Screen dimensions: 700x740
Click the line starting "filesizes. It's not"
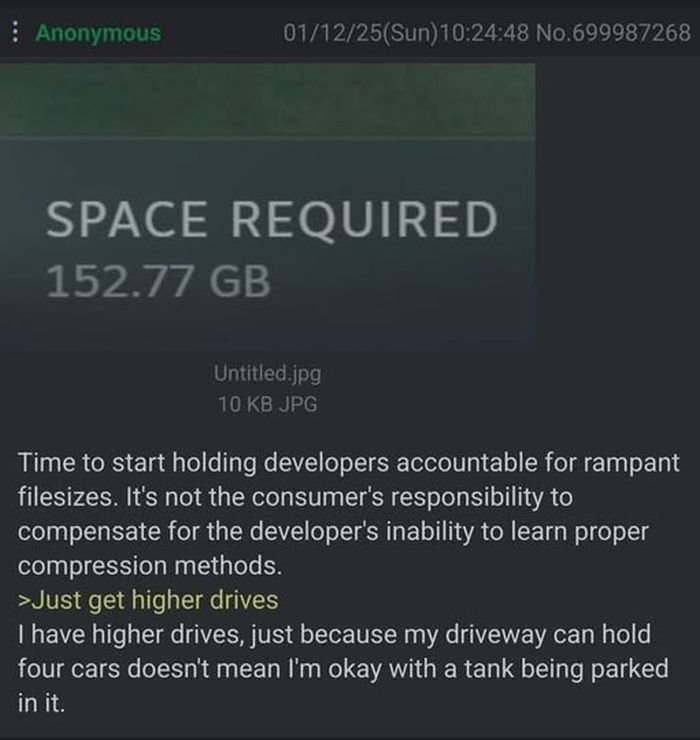[x=295, y=497]
